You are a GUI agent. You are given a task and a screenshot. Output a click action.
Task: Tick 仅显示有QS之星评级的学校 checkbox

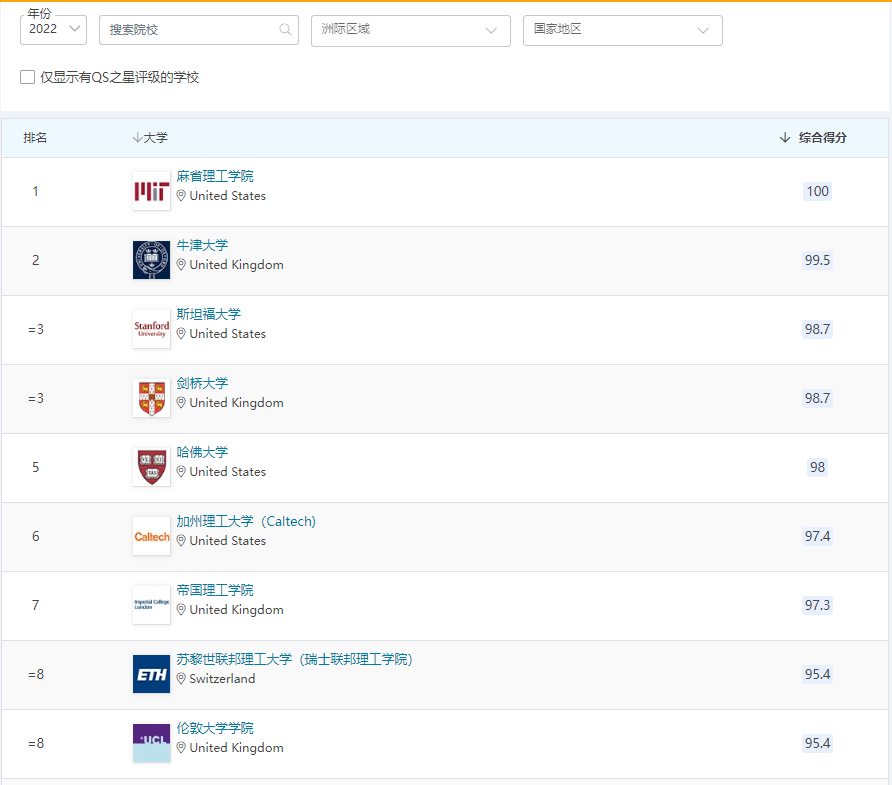[27, 77]
